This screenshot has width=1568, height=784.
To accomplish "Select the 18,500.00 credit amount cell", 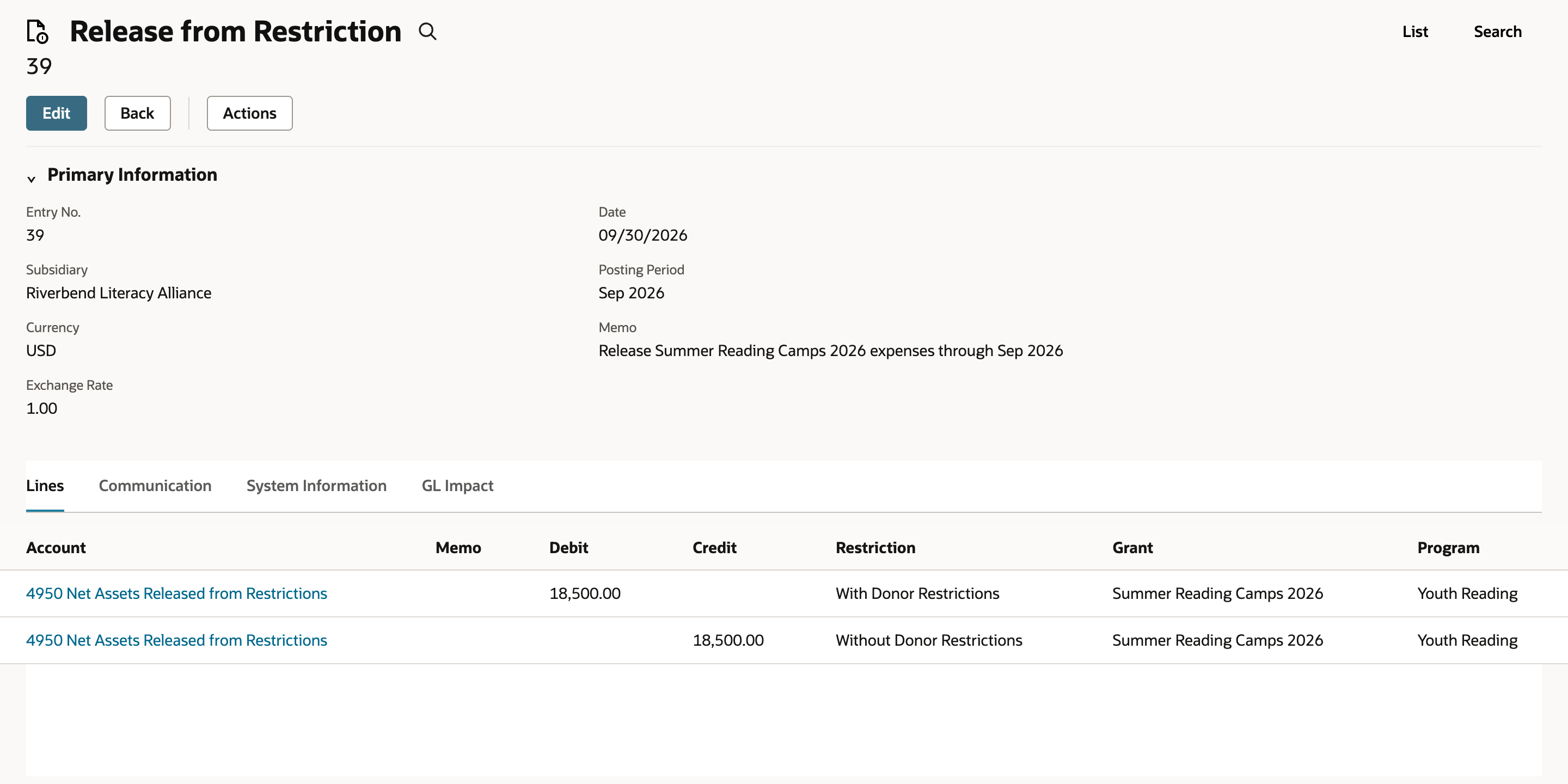I will (728, 640).
